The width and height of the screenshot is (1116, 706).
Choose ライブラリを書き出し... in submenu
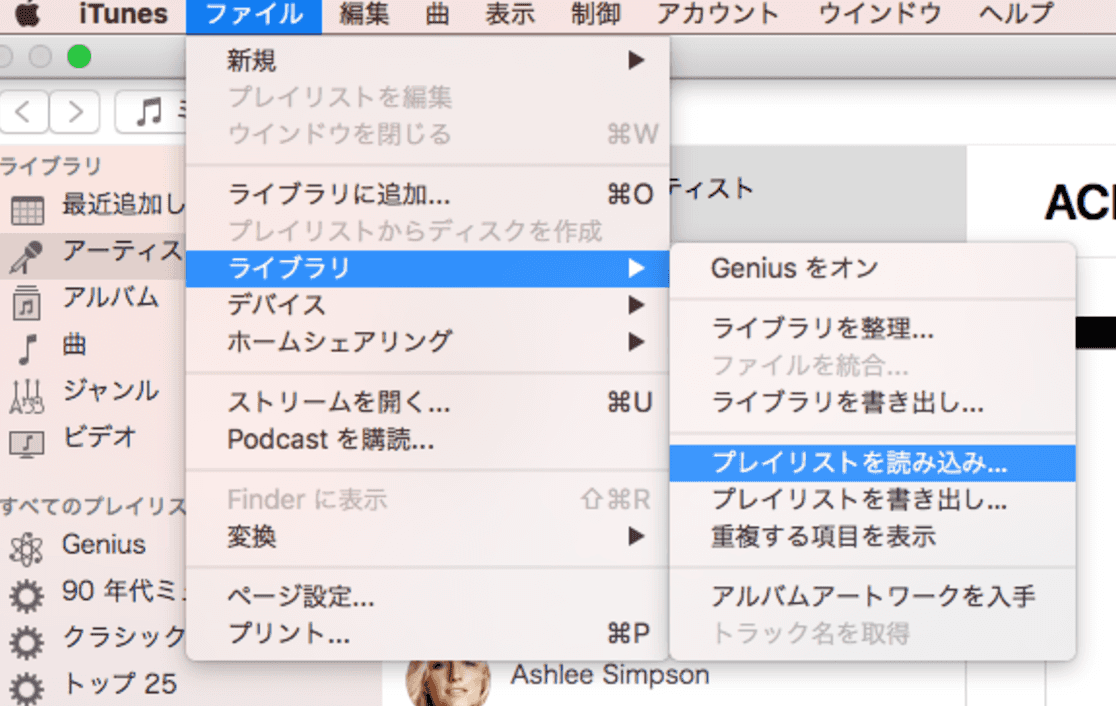click(x=873, y=403)
